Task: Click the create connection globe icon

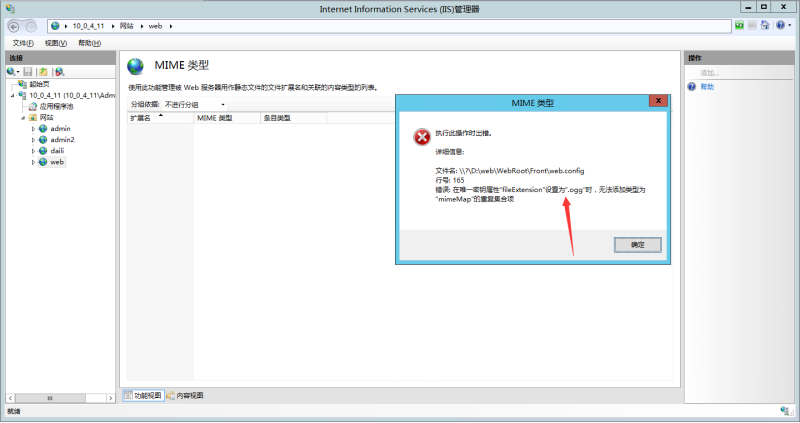Action: click(x=11, y=72)
